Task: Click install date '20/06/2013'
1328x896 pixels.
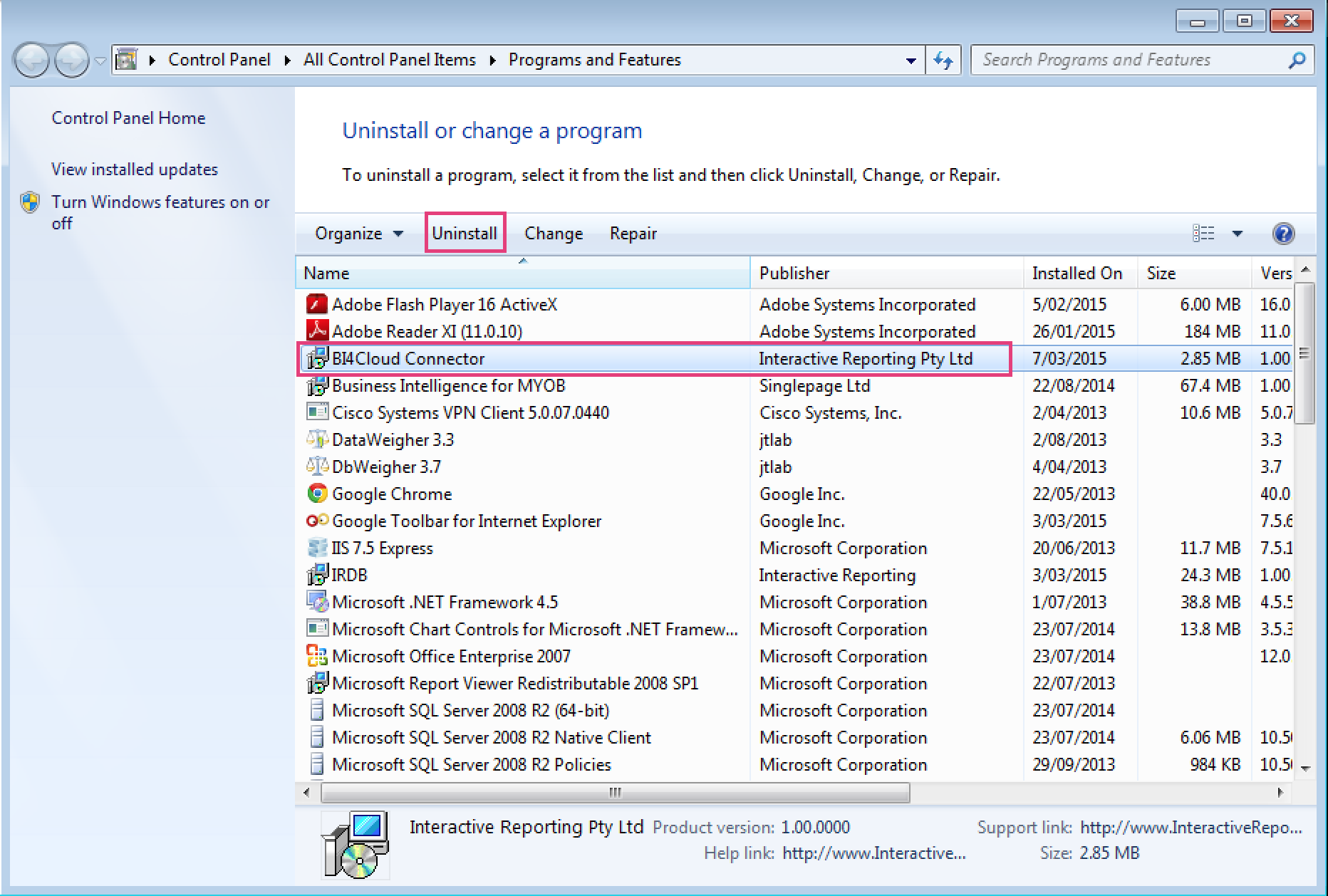Action: [x=1073, y=548]
